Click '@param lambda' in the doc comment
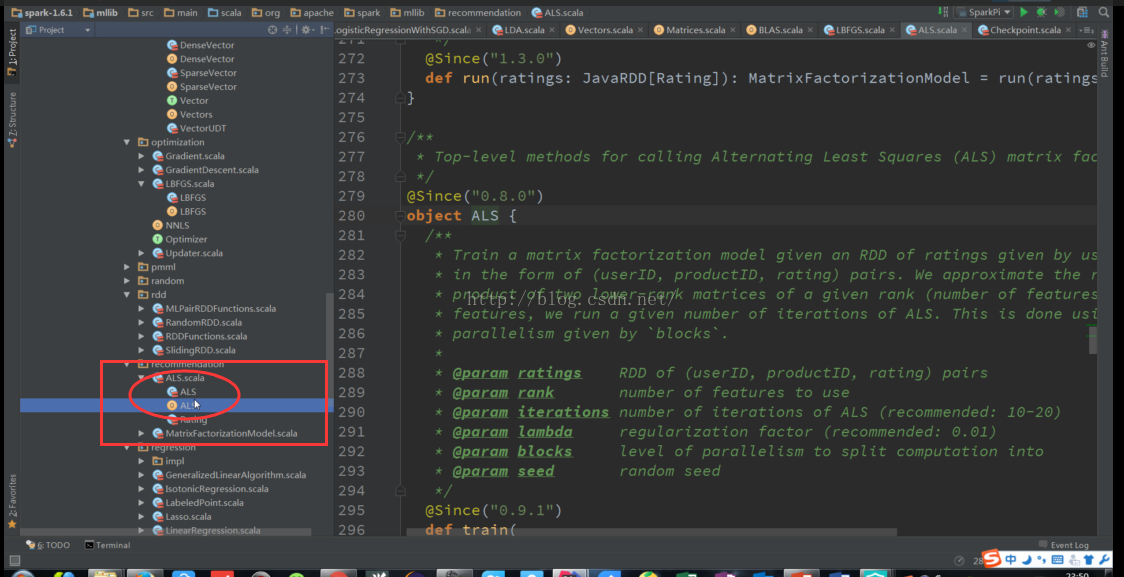The width and height of the screenshot is (1124, 577). point(513,431)
